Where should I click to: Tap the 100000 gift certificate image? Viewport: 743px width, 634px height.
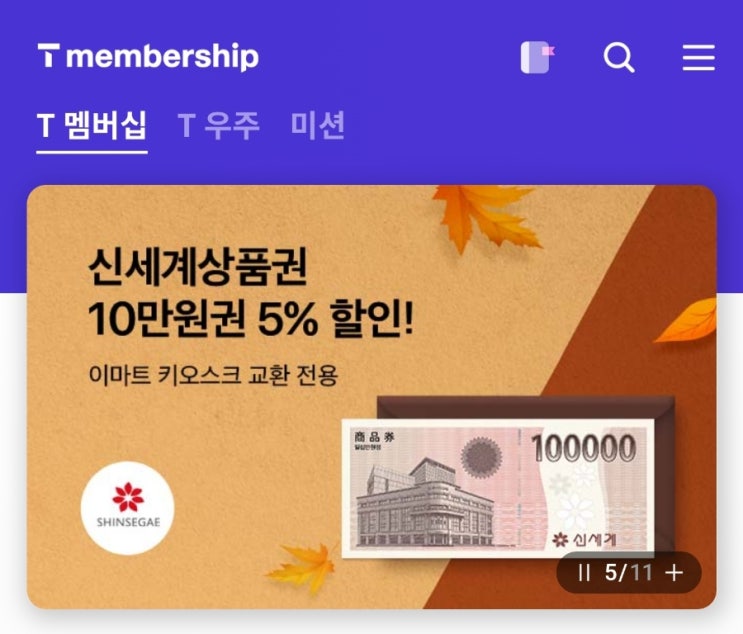click(498, 488)
